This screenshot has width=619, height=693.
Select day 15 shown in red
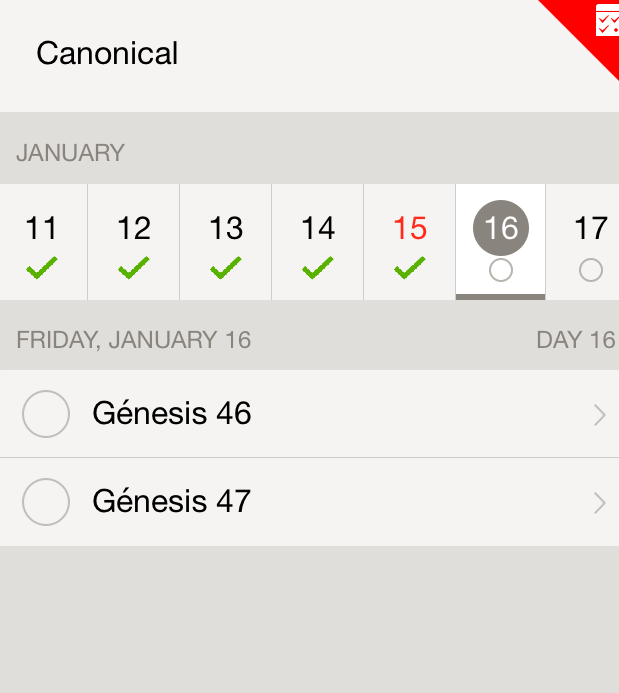pos(410,229)
